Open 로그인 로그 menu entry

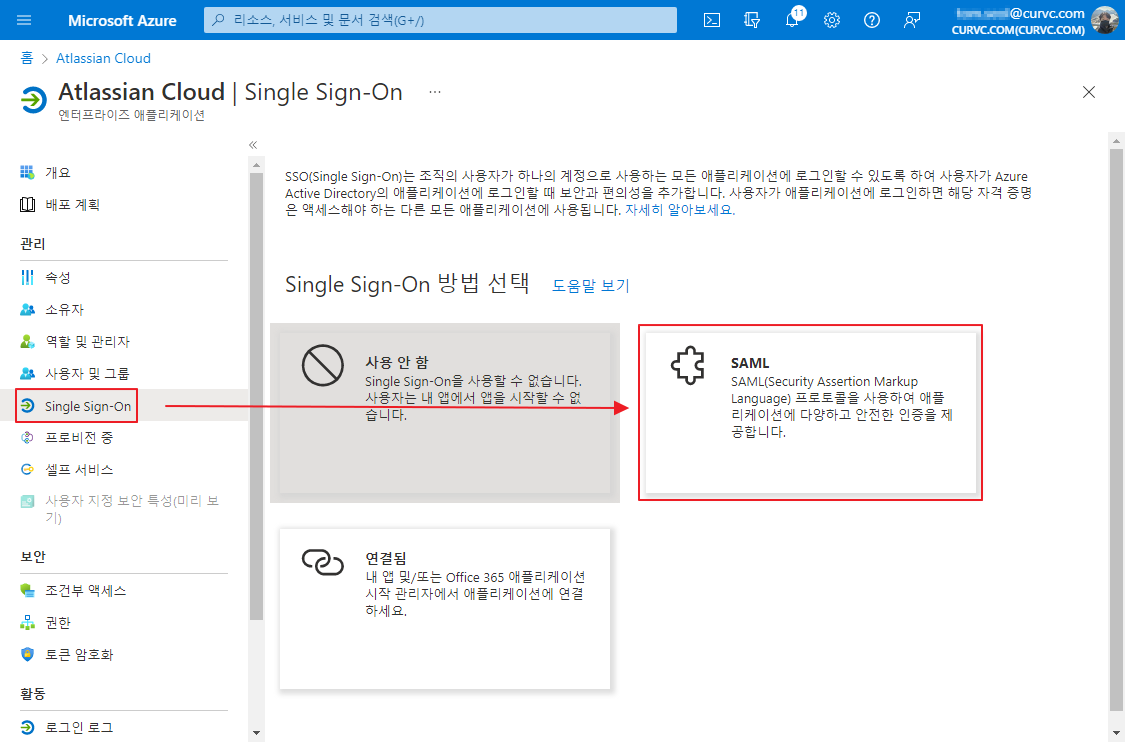point(79,727)
